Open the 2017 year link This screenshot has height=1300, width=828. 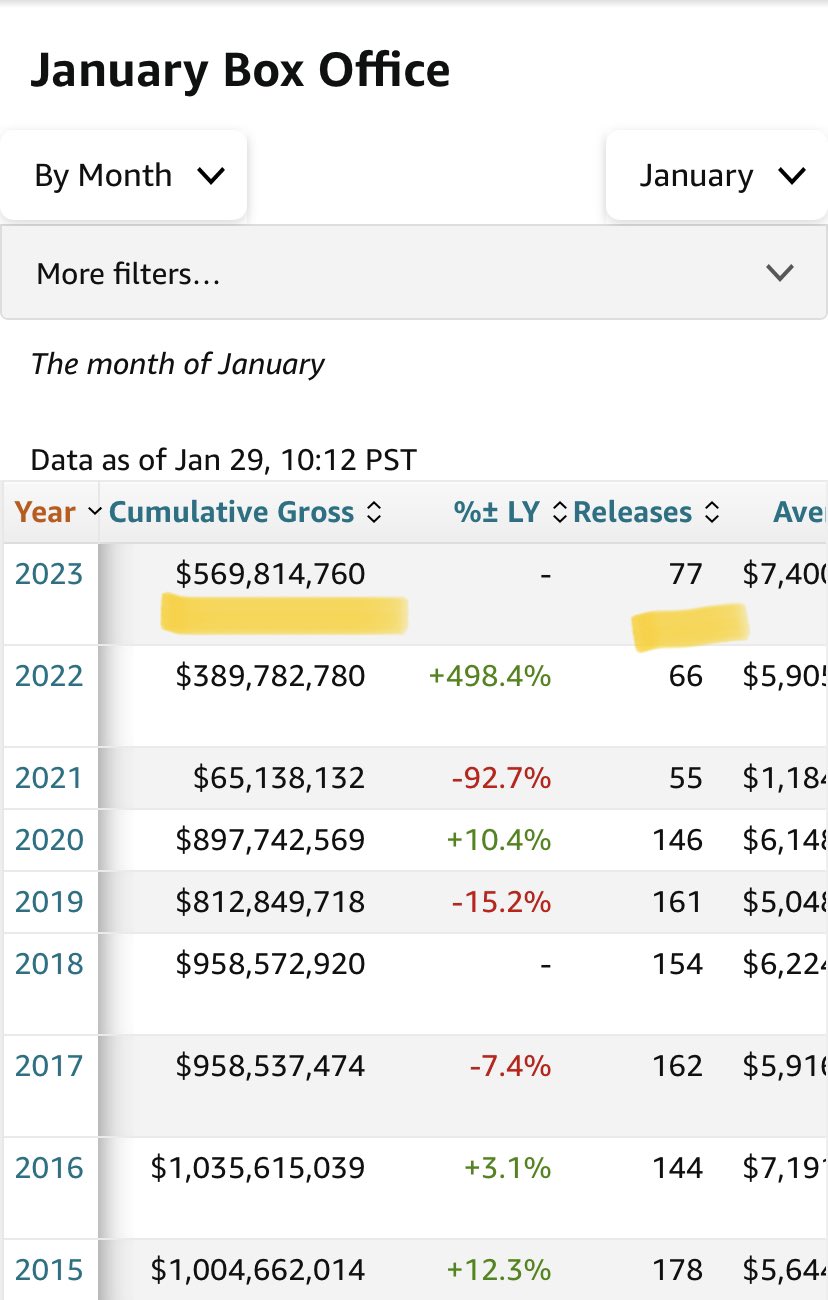click(x=48, y=1066)
